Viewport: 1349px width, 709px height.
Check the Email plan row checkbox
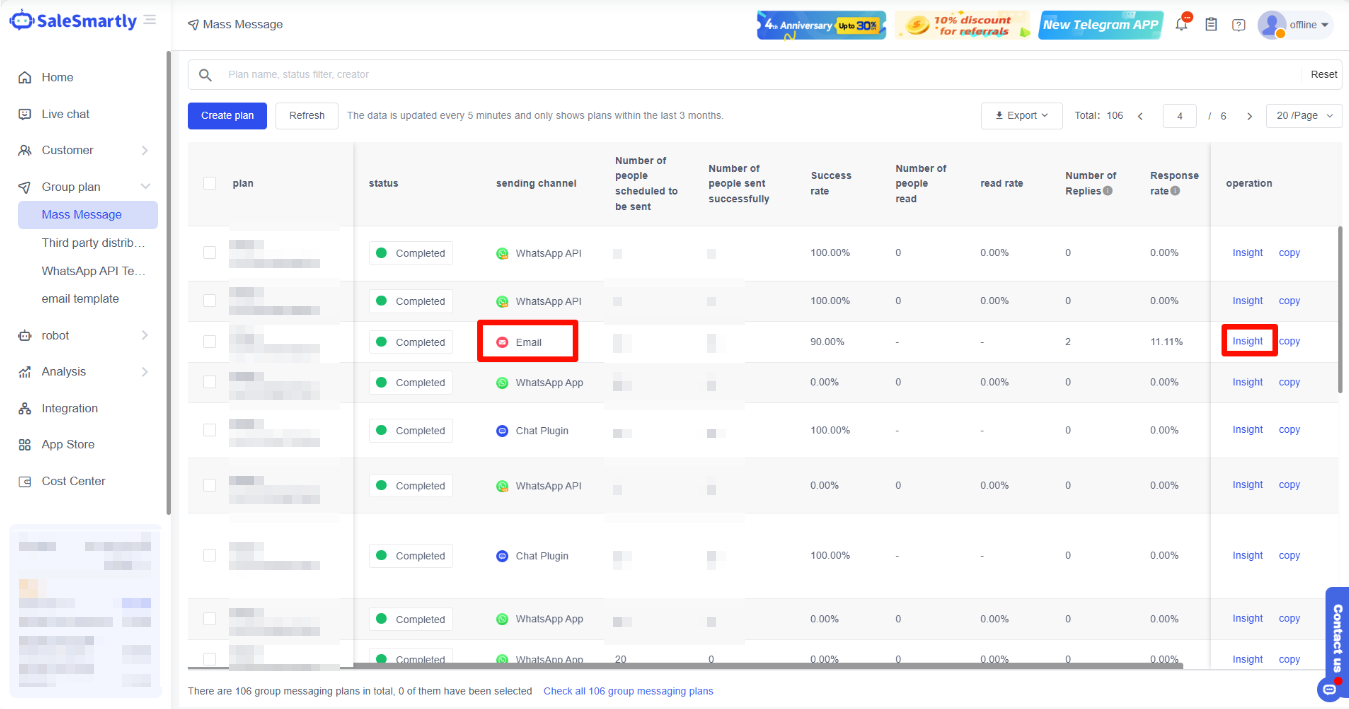tap(209, 342)
